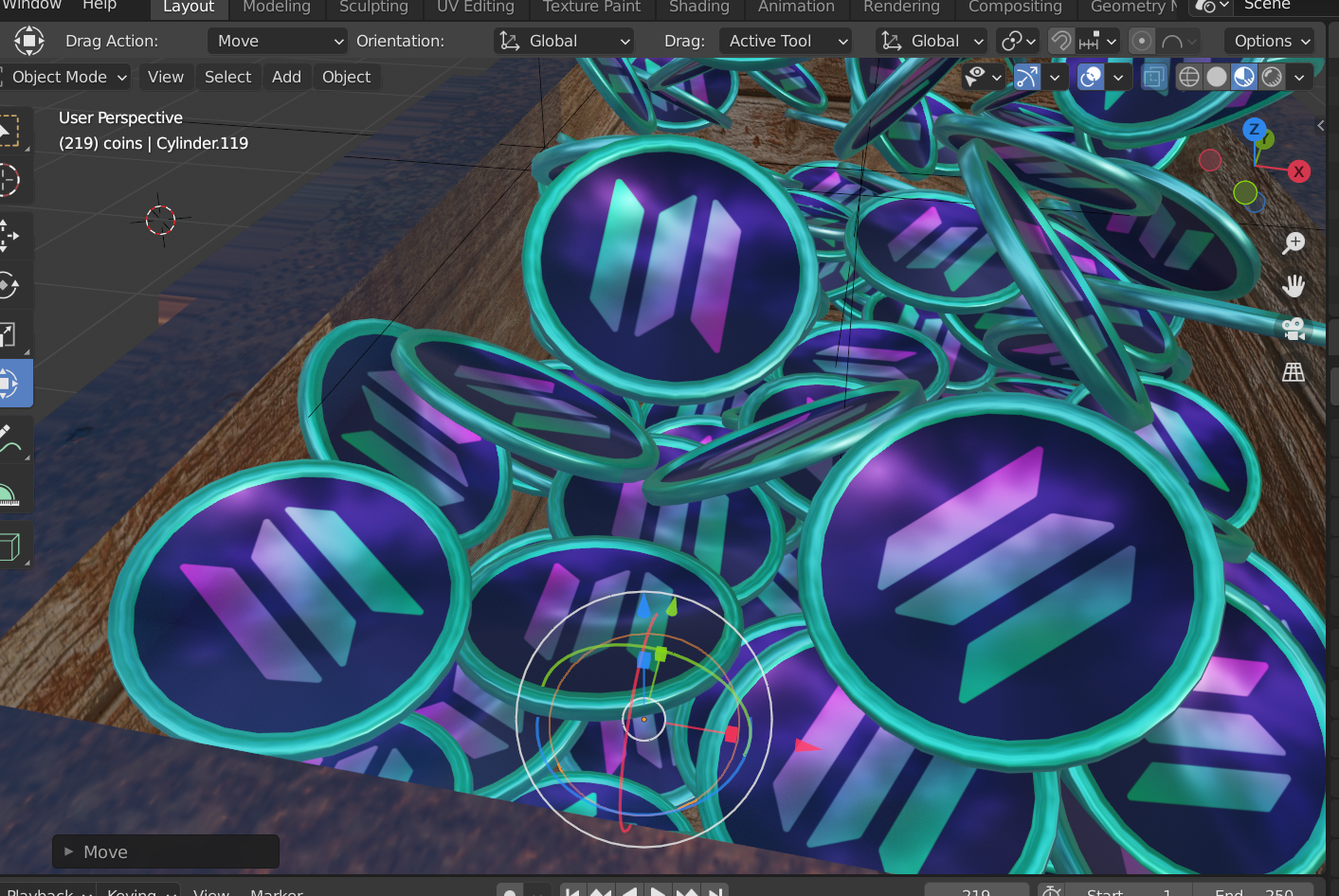Switch to the Animation workspace tab
This screenshot has height=896, width=1339.
796,7
